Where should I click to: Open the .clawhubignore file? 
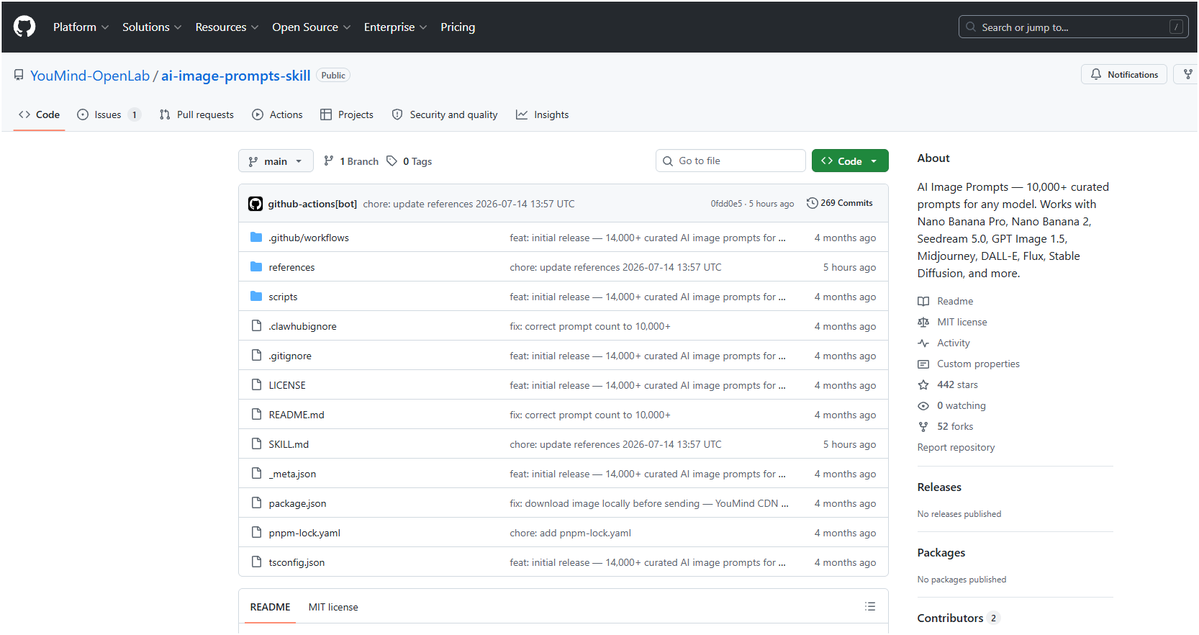pos(303,326)
